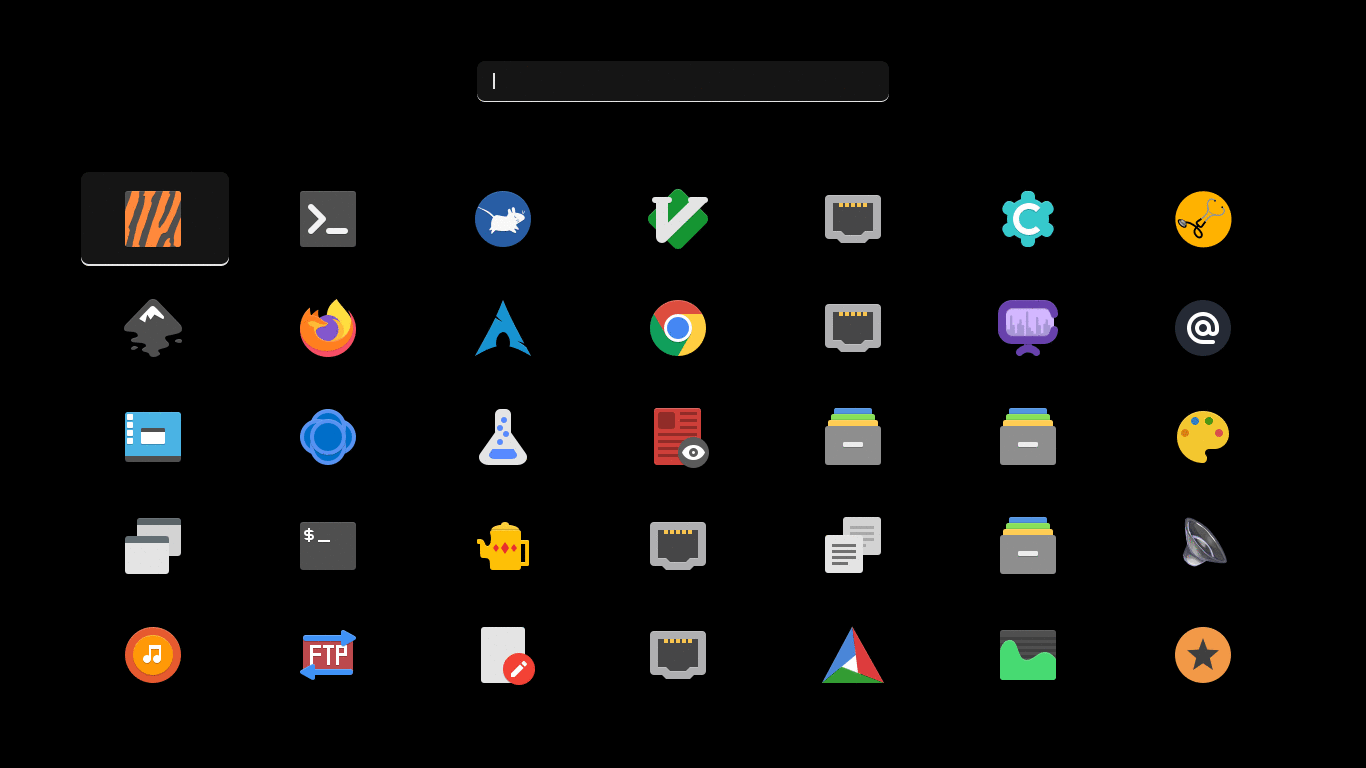The image size is (1366, 768).
Task: Click the blue Arch Linux logo
Action: tap(503, 328)
